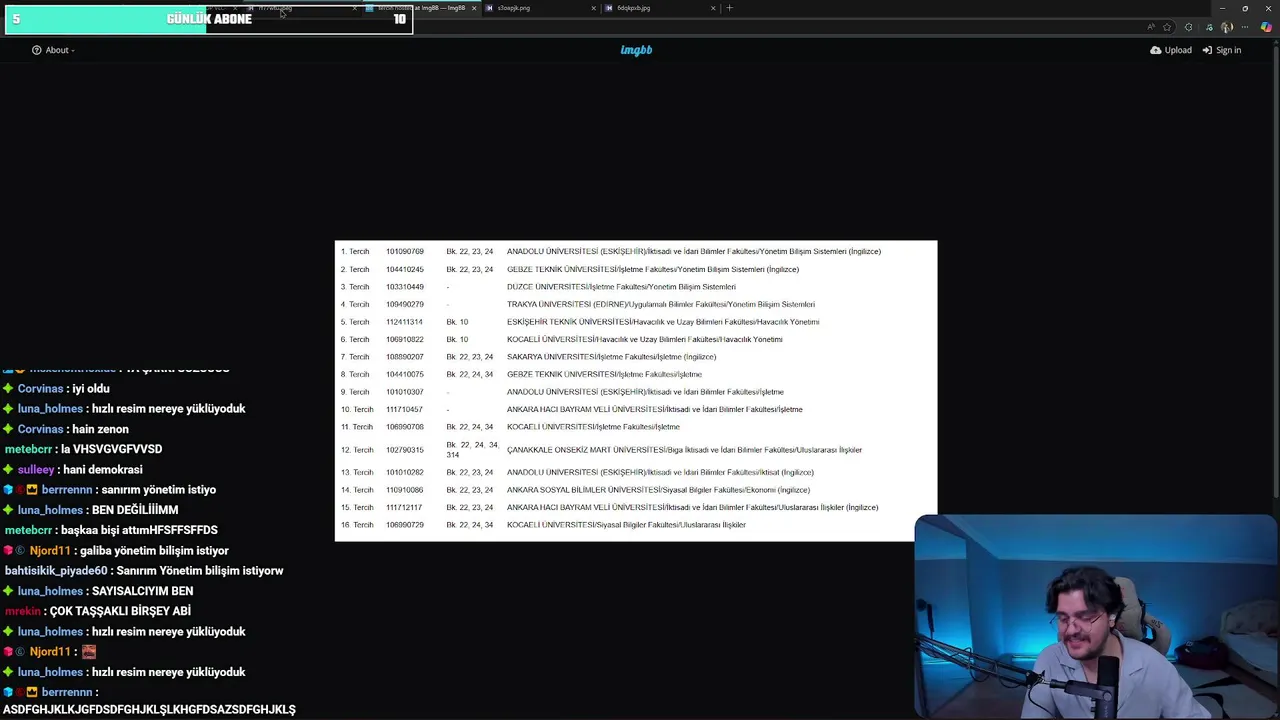Open the browser Extensions puzzle icon
1280x720 pixels.
(1188, 27)
